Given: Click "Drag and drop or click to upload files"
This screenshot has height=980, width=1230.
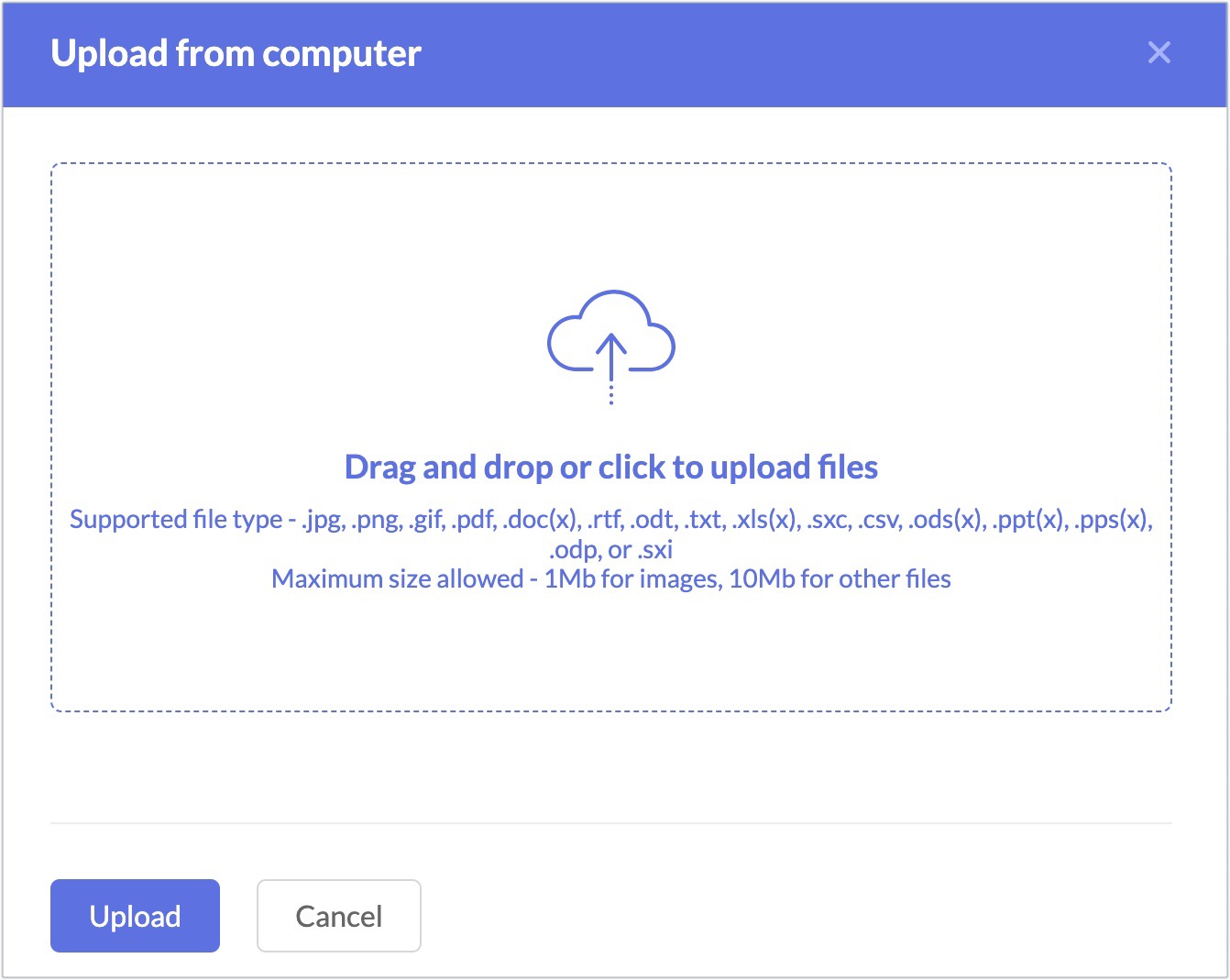Looking at the screenshot, I should 611,468.
